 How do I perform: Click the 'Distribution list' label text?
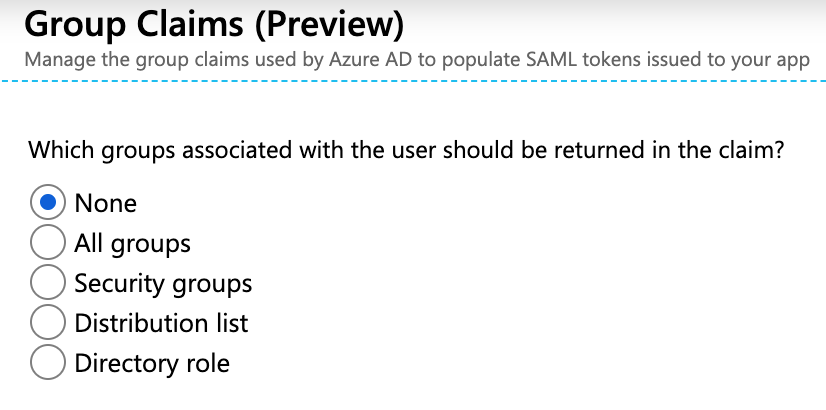[x=161, y=323]
